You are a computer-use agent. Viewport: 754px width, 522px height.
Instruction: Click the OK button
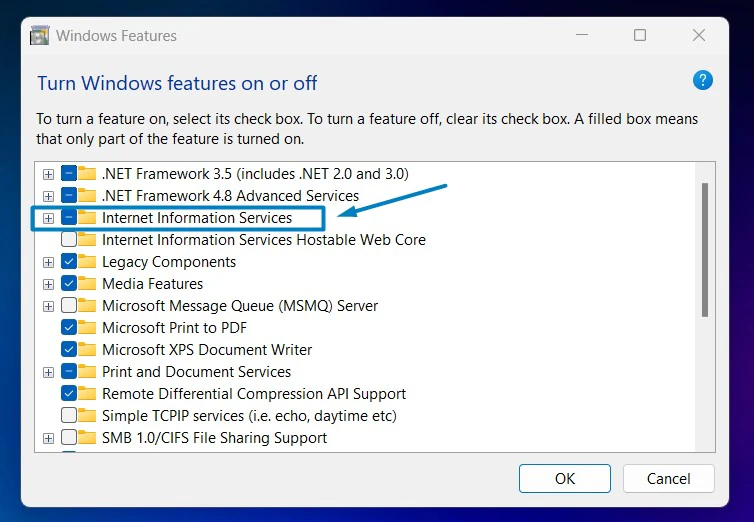pyautogui.click(x=565, y=478)
